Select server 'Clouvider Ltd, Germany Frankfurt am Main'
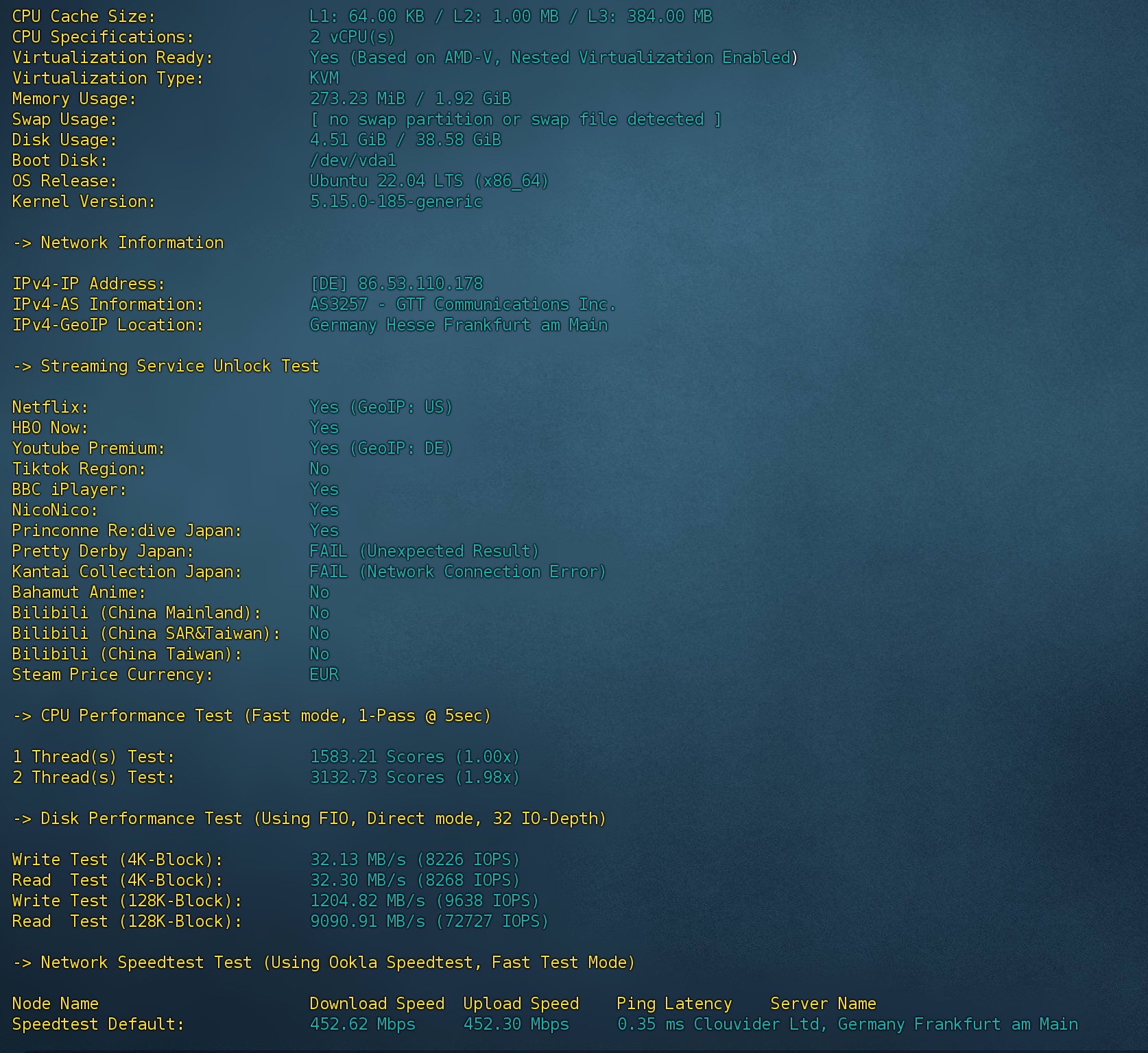 885,1024
